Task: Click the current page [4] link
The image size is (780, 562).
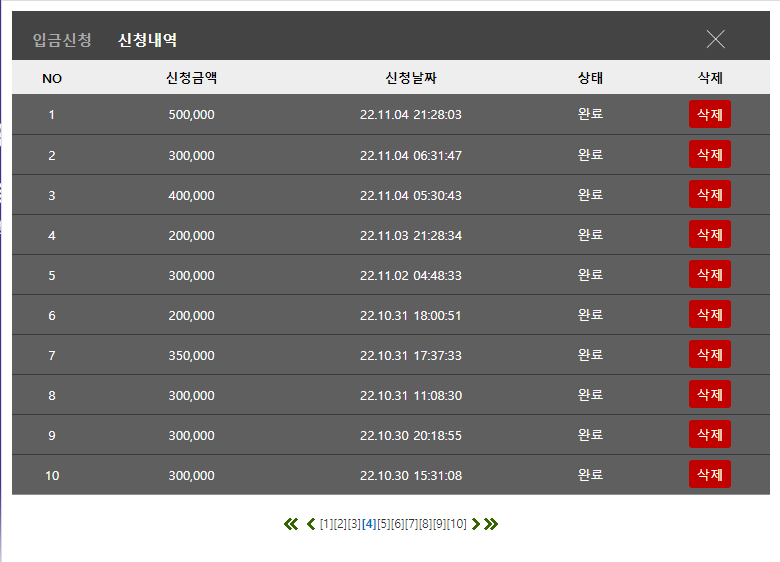Action: [369, 524]
